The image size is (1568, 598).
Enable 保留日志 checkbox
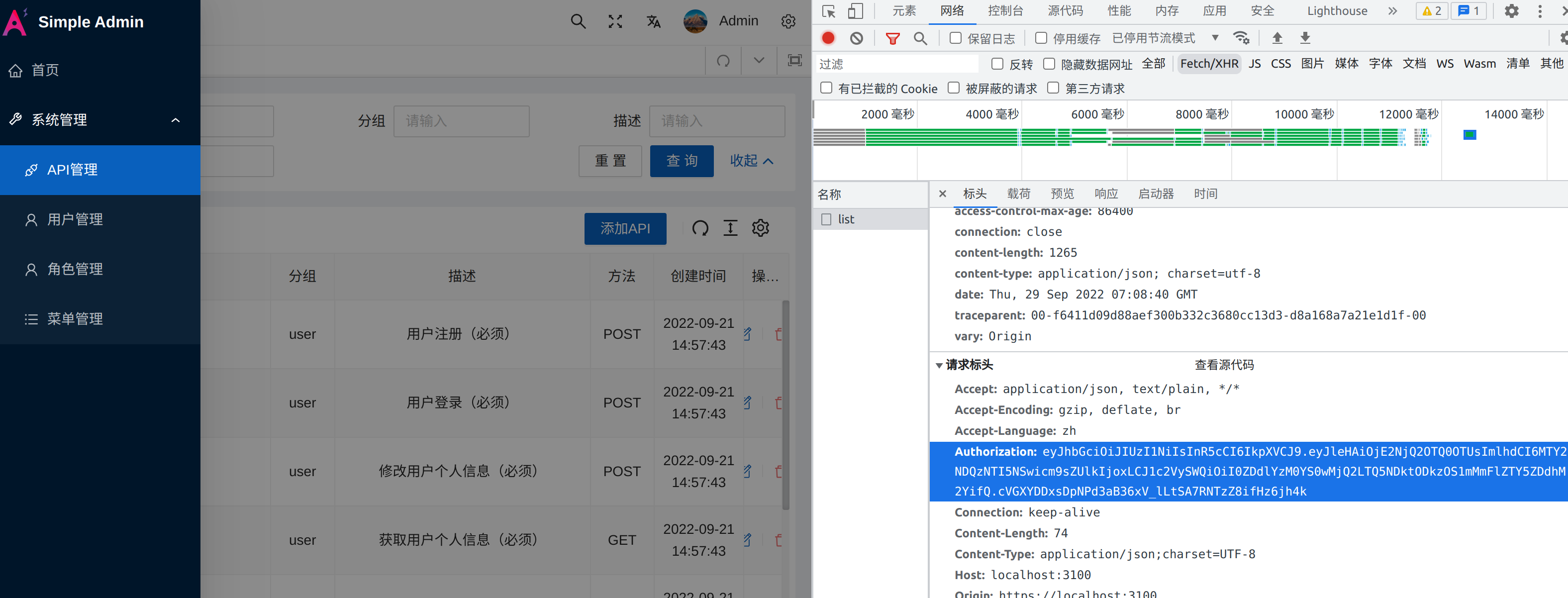pyautogui.click(x=955, y=38)
